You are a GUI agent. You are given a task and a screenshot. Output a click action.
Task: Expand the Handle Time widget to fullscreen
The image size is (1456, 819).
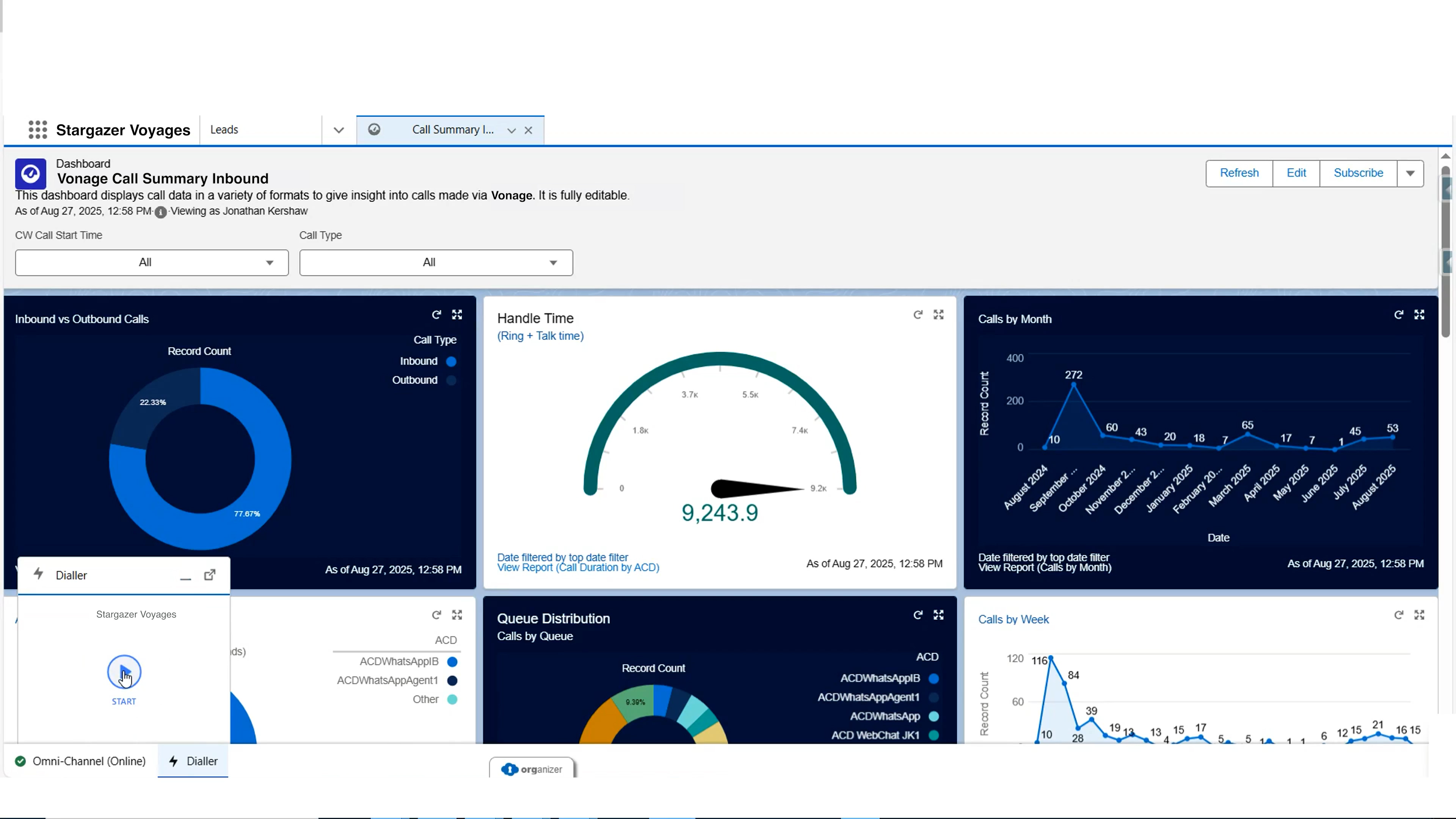coord(938,315)
